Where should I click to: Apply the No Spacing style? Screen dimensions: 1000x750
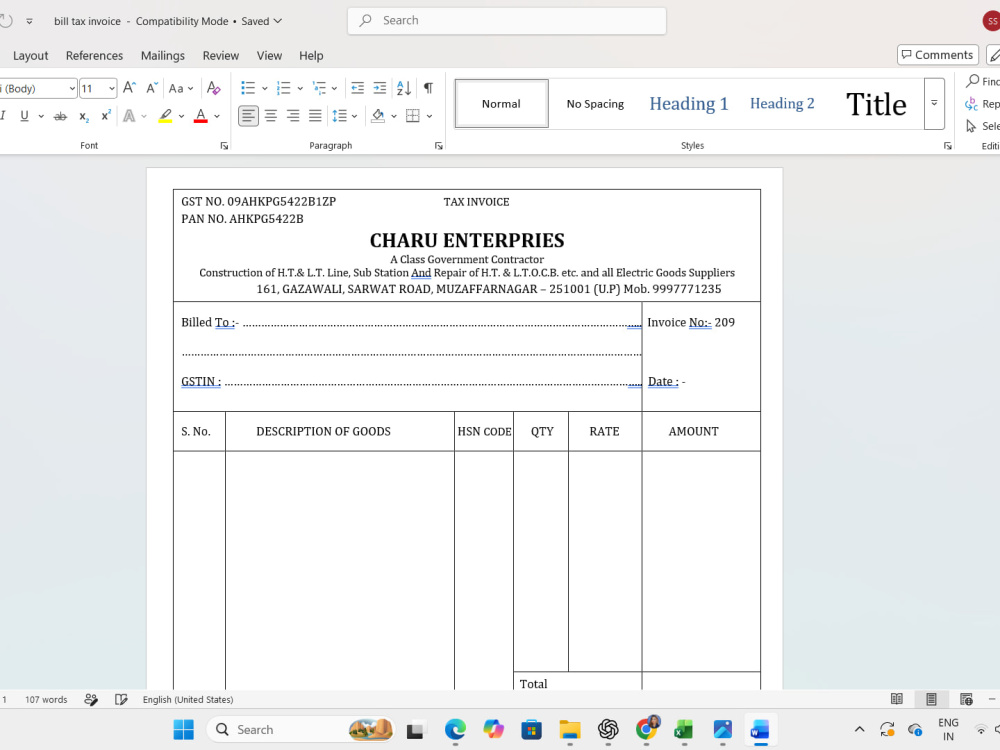pyautogui.click(x=595, y=103)
